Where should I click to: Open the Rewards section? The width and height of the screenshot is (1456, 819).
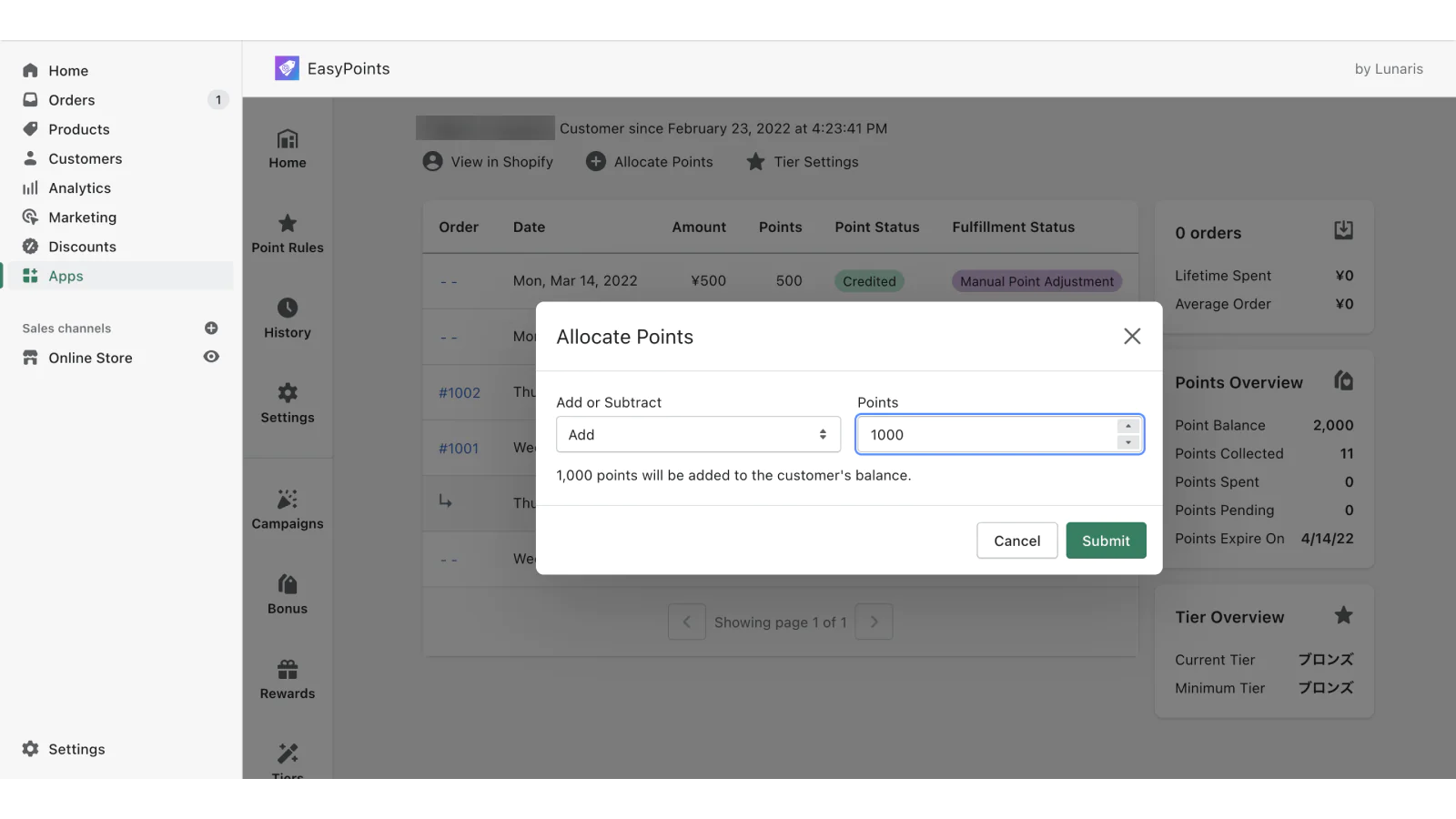tap(287, 680)
